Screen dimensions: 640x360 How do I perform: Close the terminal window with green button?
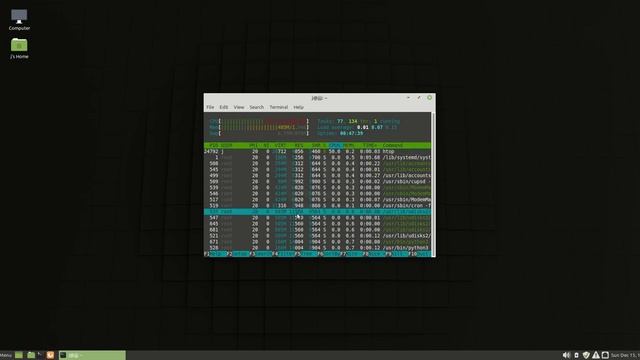point(429,98)
